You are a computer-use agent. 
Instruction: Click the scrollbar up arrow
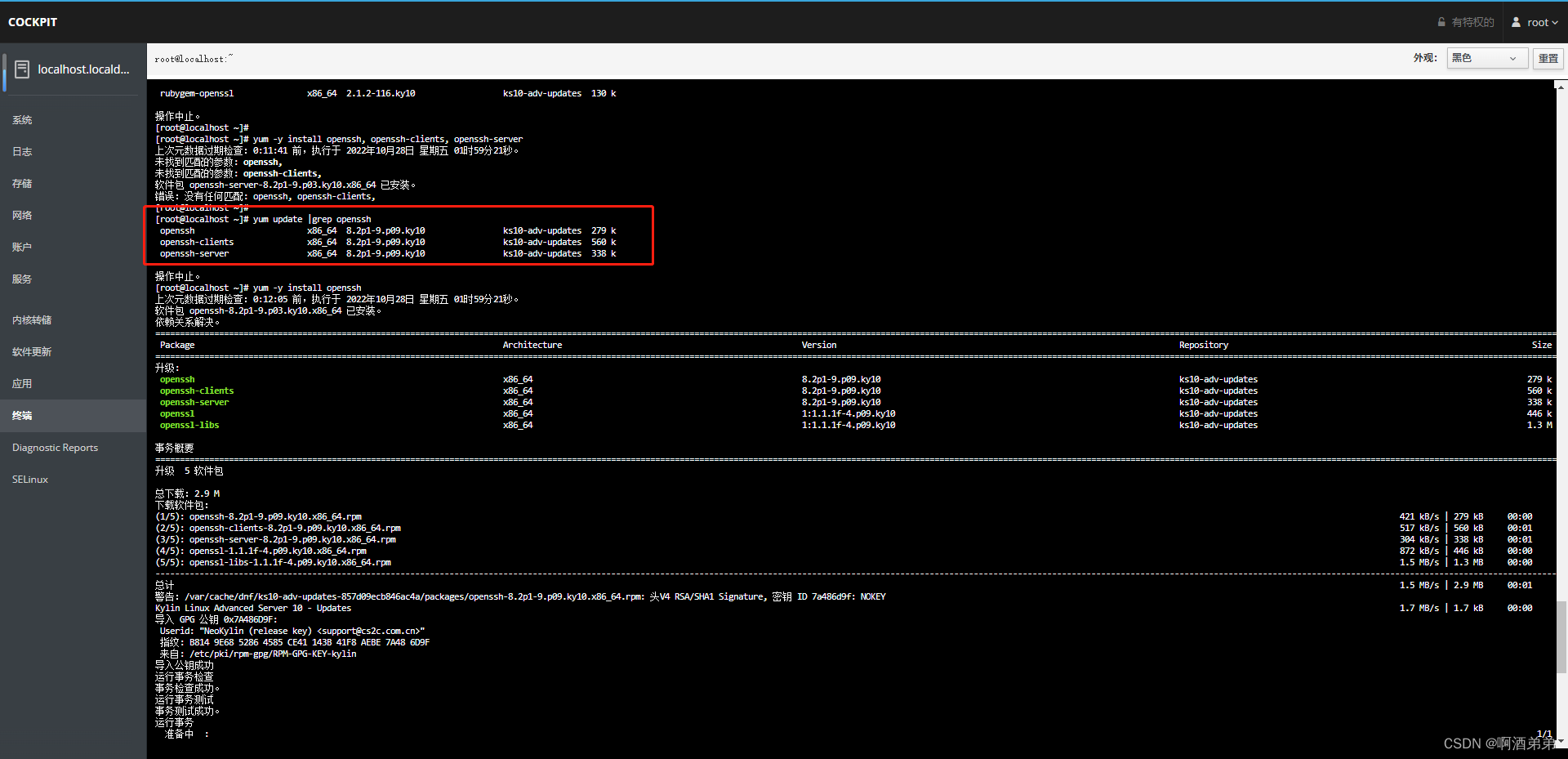(1561, 86)
